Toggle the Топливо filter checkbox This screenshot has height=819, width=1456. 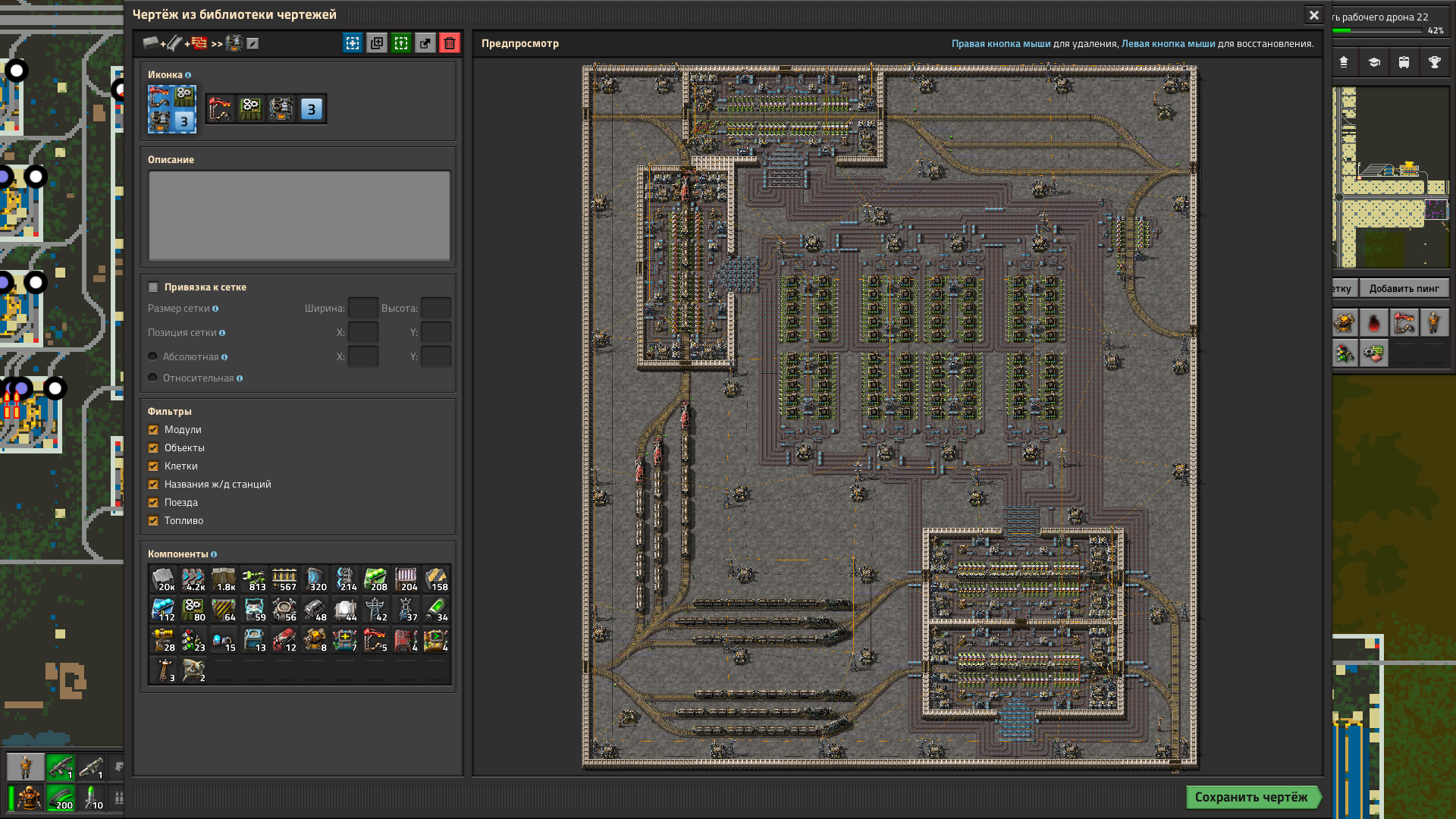[x=153, y=521]
